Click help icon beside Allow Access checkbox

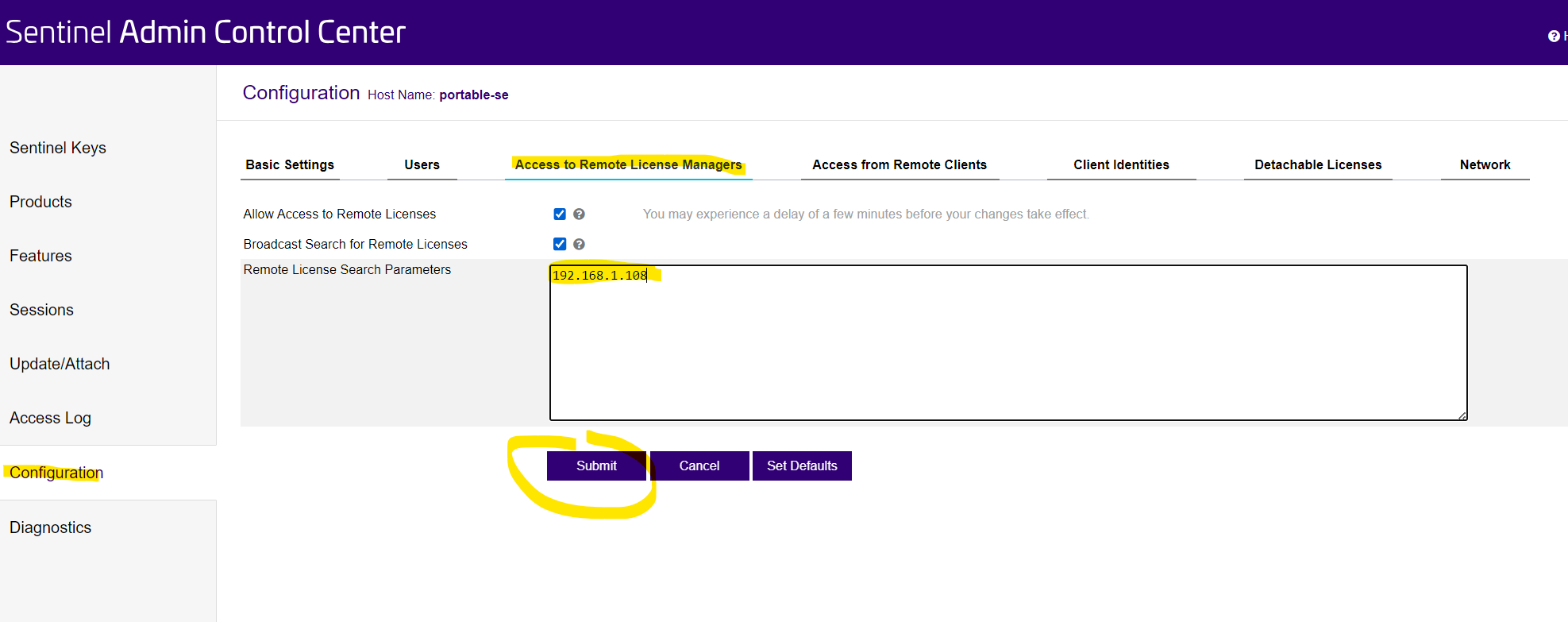[579, 214]
